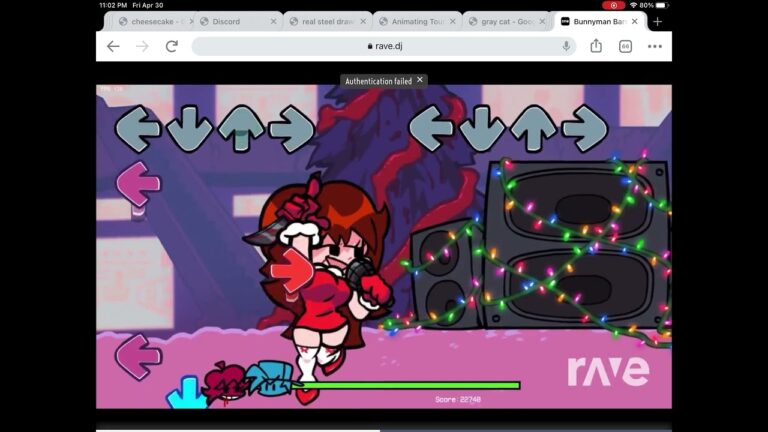
Task: Select the Bunnyman tab
Action: click(x=599, y=22)
